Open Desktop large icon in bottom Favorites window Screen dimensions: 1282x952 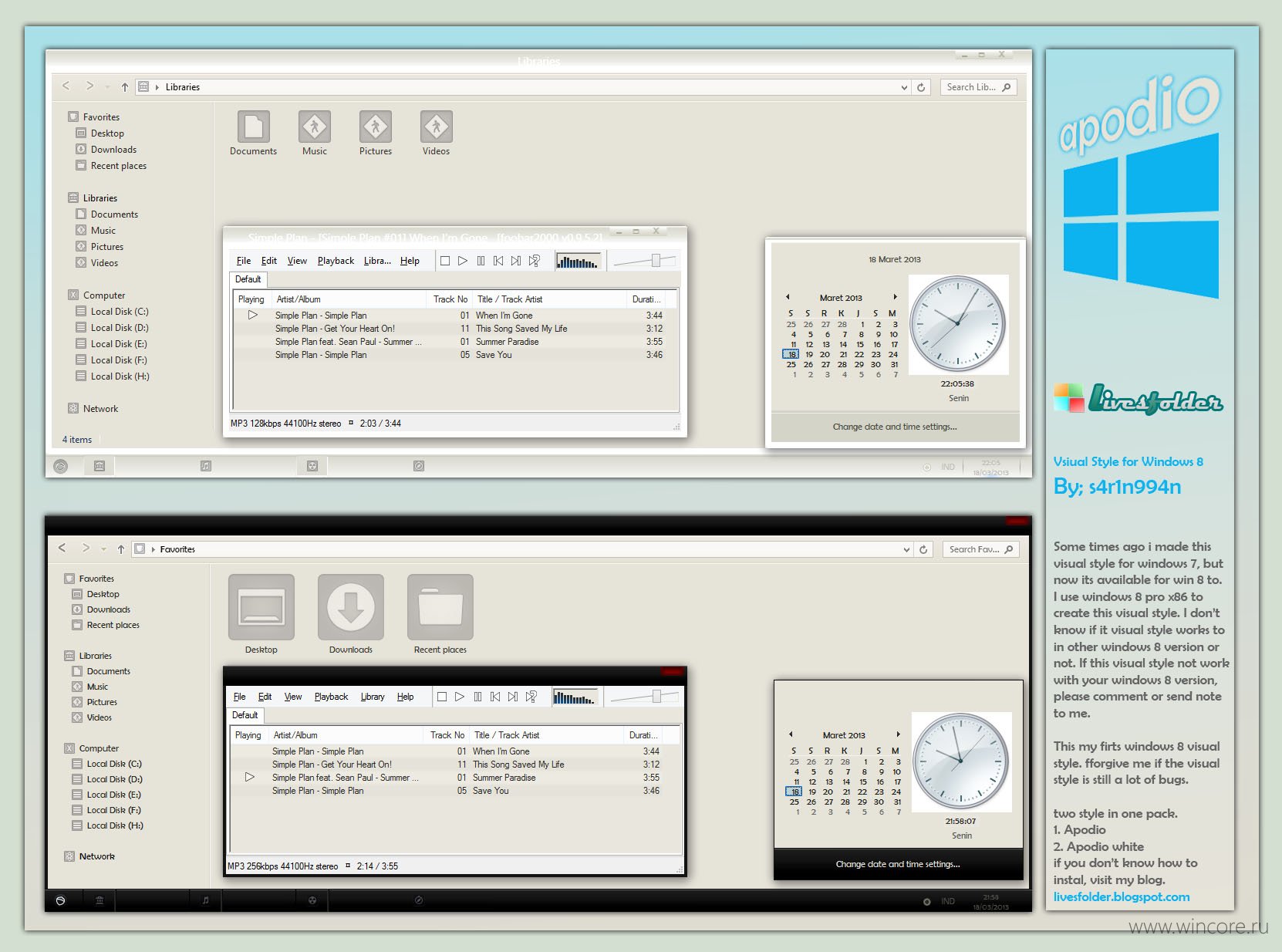tap(261, 607)
